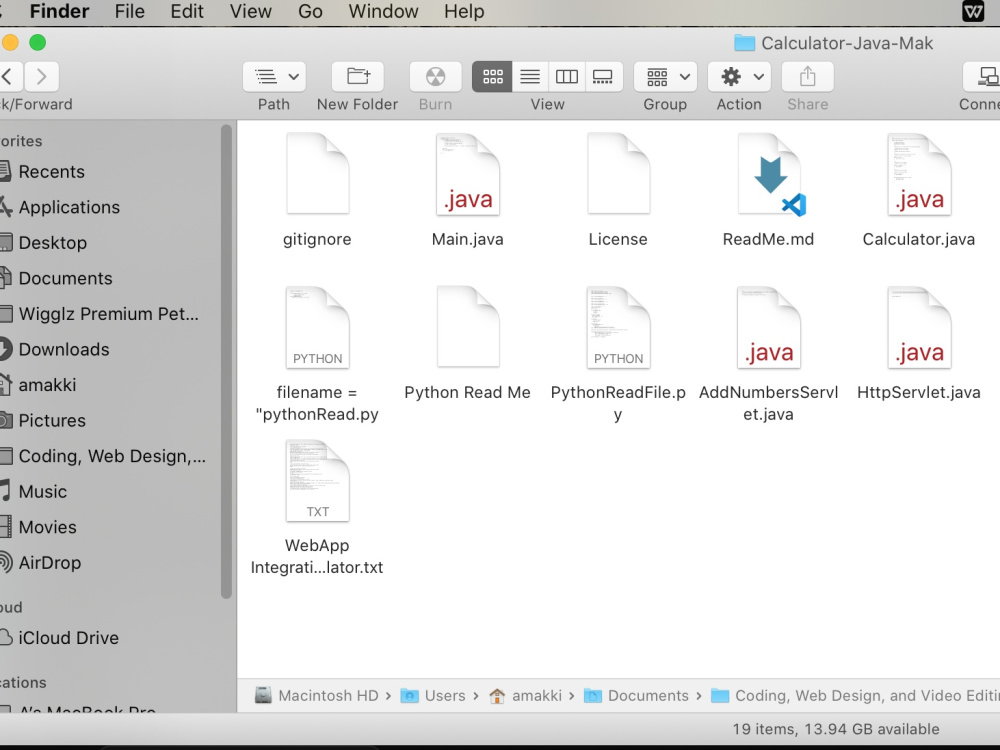Select Wigglz Premium Pet folder in sidebar

pyautogui.click(x=108, y=314)
